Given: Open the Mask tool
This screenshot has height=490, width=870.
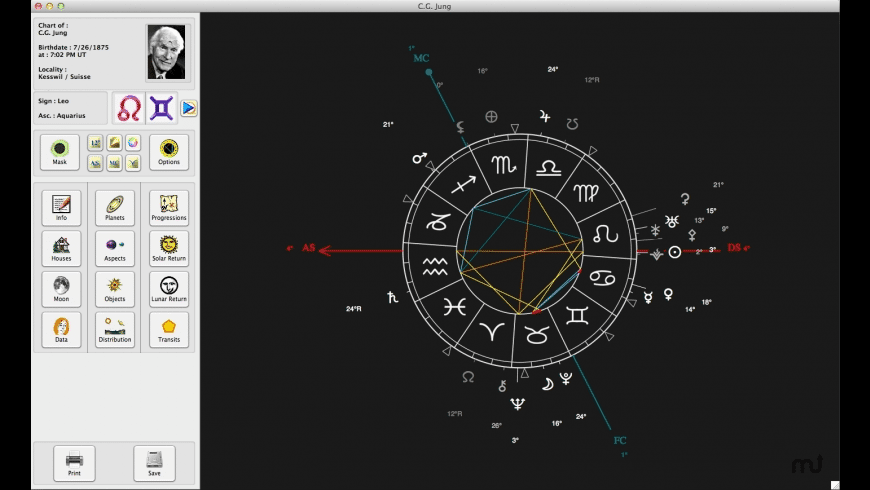Looking at the screenshot, I should [60, 151].
